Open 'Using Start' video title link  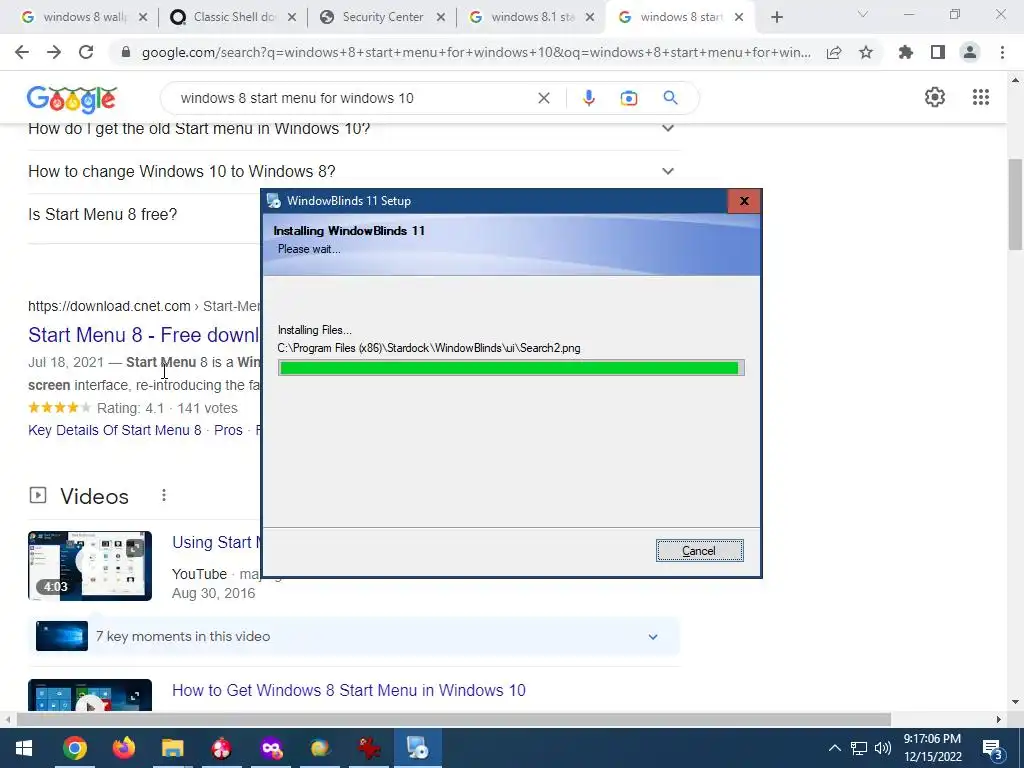click(216, 543)
